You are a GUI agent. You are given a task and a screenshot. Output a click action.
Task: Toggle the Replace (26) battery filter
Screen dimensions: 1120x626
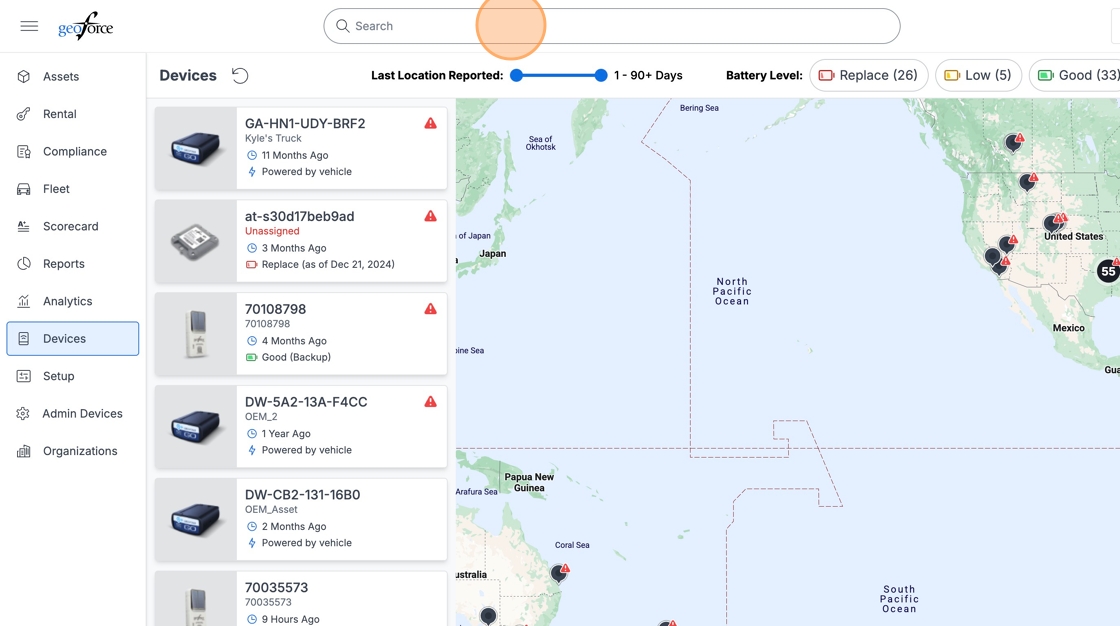pos(868,75)
